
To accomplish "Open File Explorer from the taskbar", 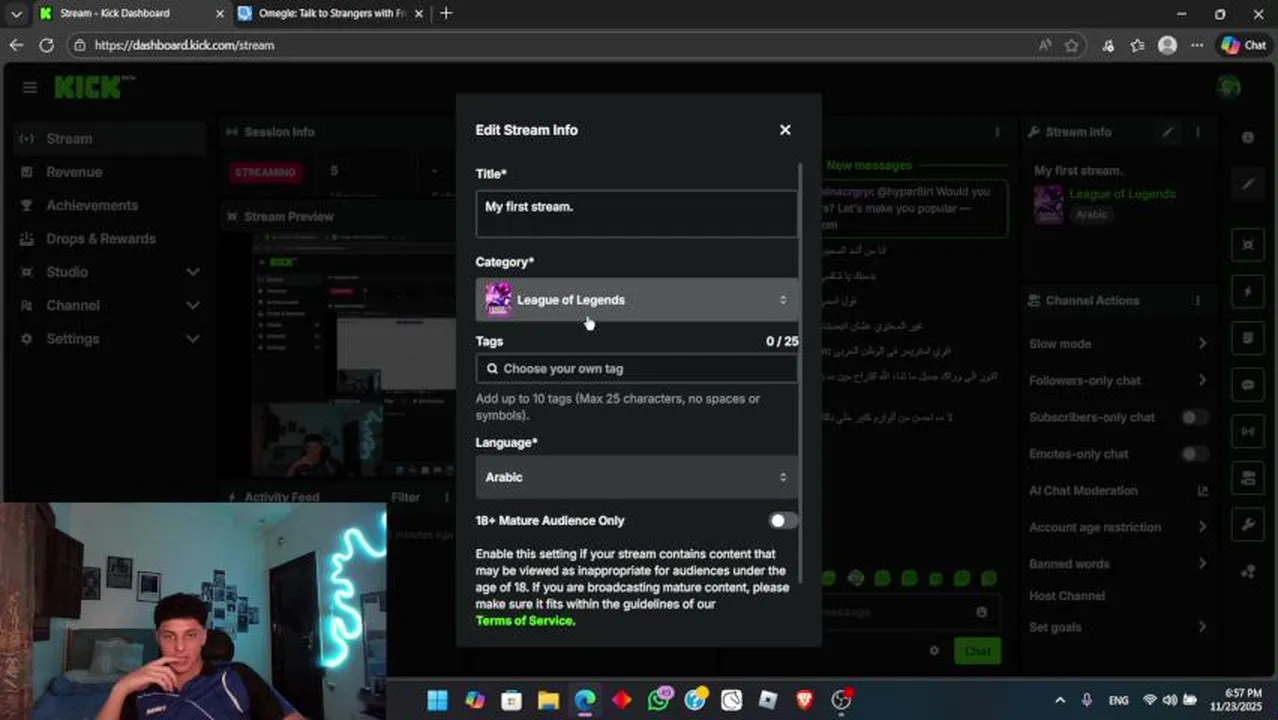I will (x=548, y=700).
